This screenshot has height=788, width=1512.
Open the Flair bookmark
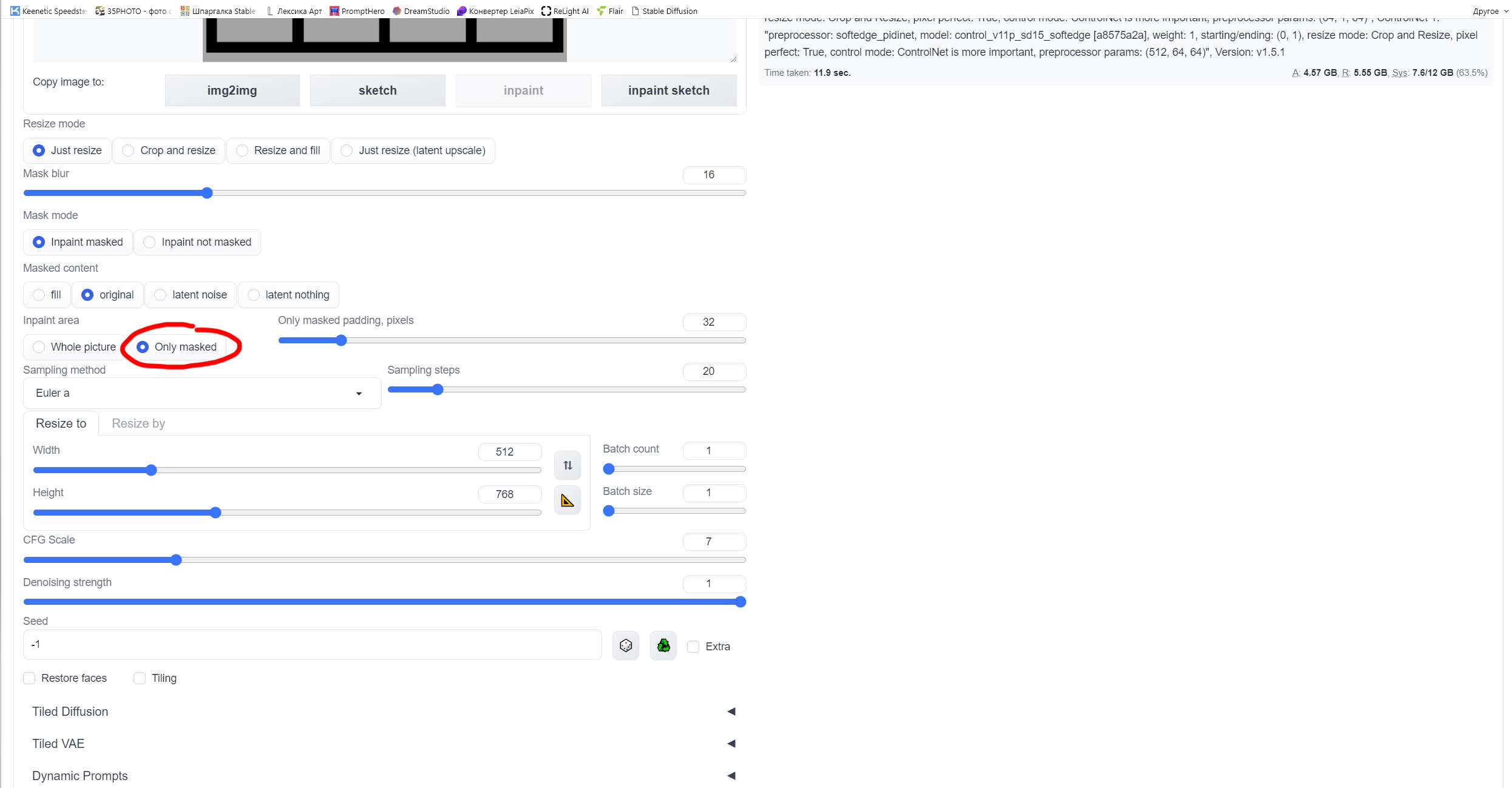coord(609,10)
